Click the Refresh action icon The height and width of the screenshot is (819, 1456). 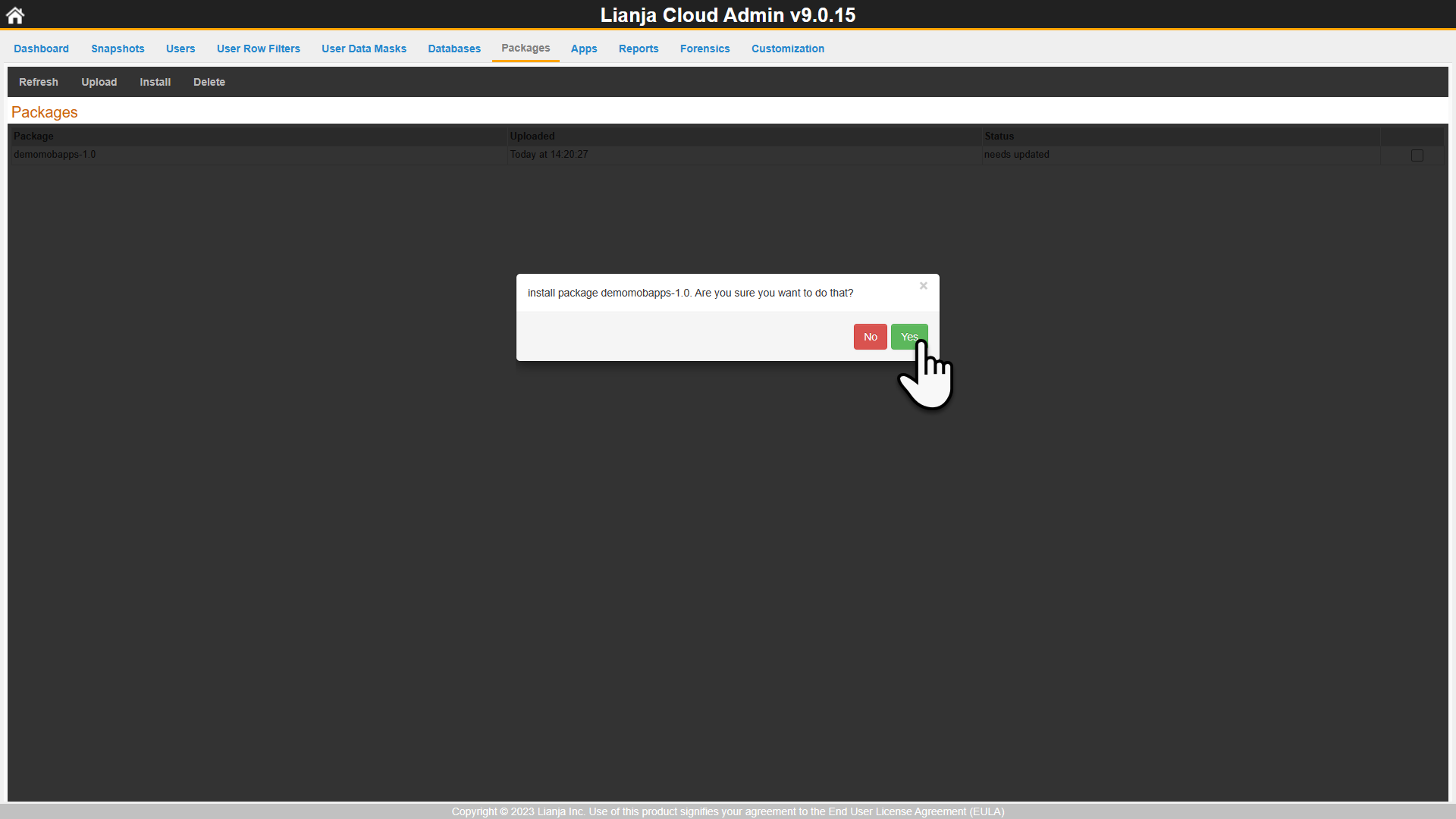pyautogui.click(x=38, y=81)
